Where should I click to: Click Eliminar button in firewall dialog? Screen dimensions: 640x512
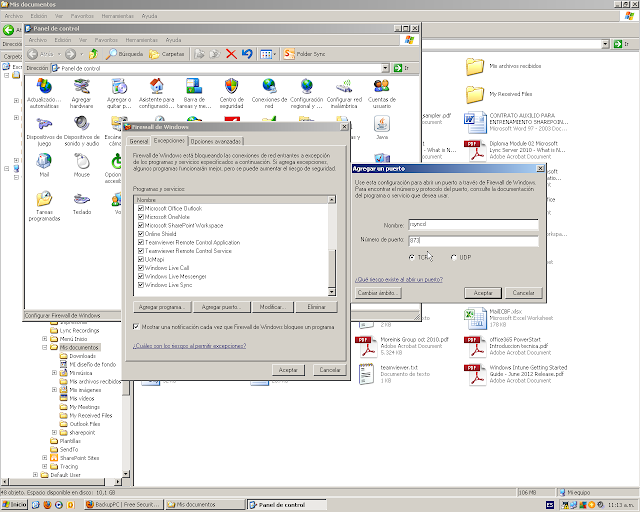coord(316,307)
